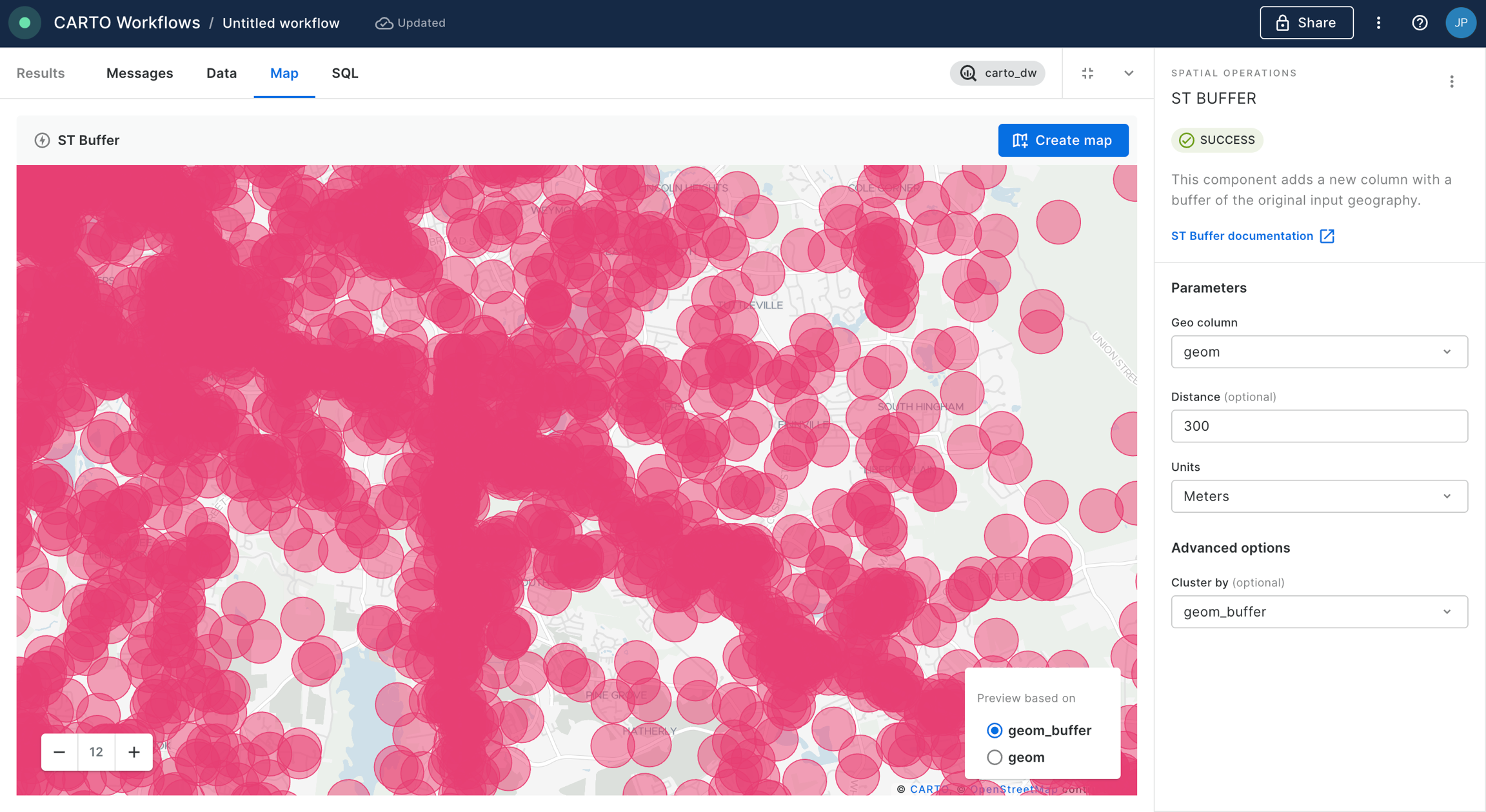Expand the Geo column dropdown
Viewport: 1486px width, 812px height.
pos(1319,352)
